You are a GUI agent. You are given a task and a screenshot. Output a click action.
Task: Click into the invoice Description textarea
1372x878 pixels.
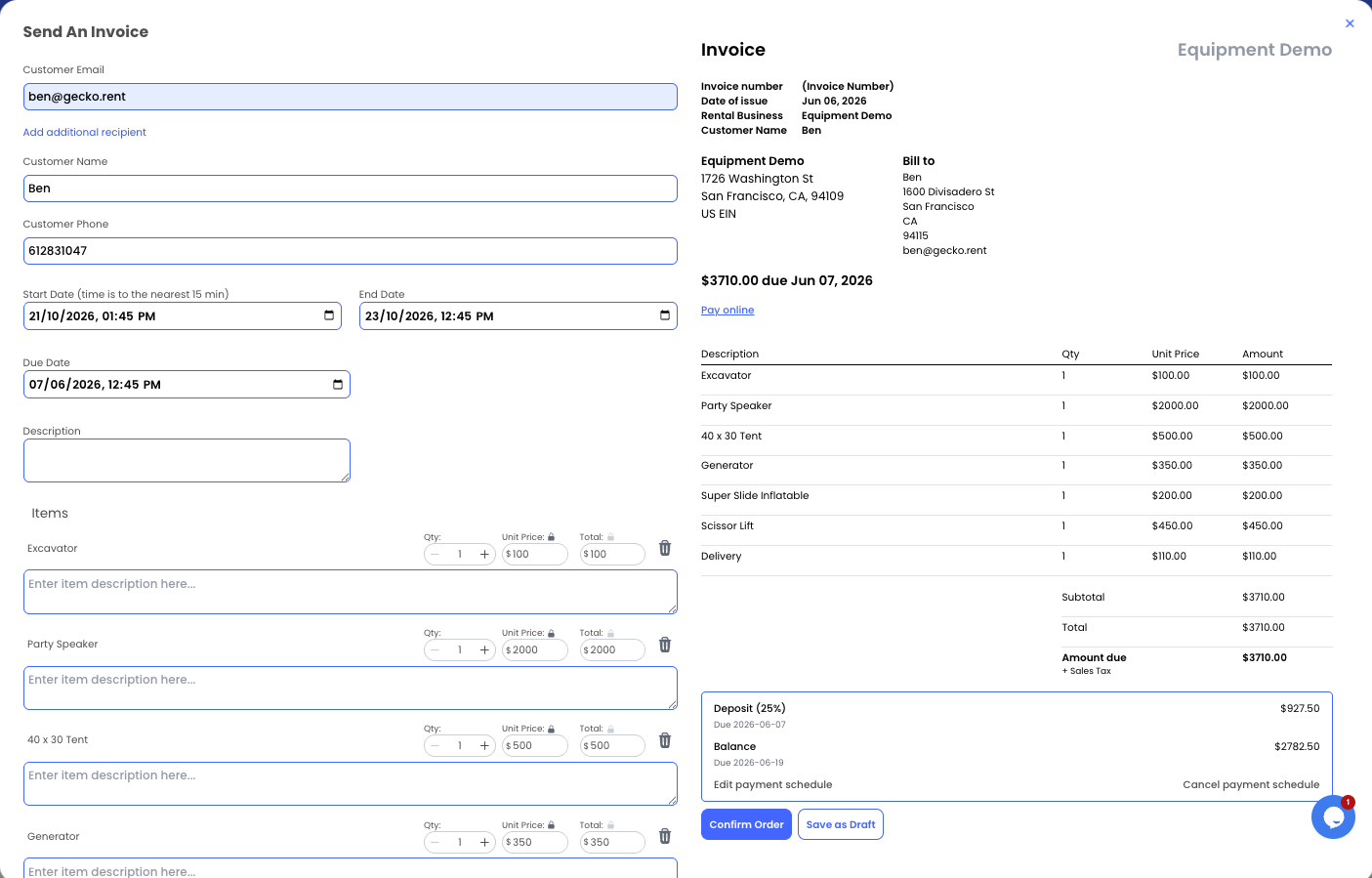[187, 460]
